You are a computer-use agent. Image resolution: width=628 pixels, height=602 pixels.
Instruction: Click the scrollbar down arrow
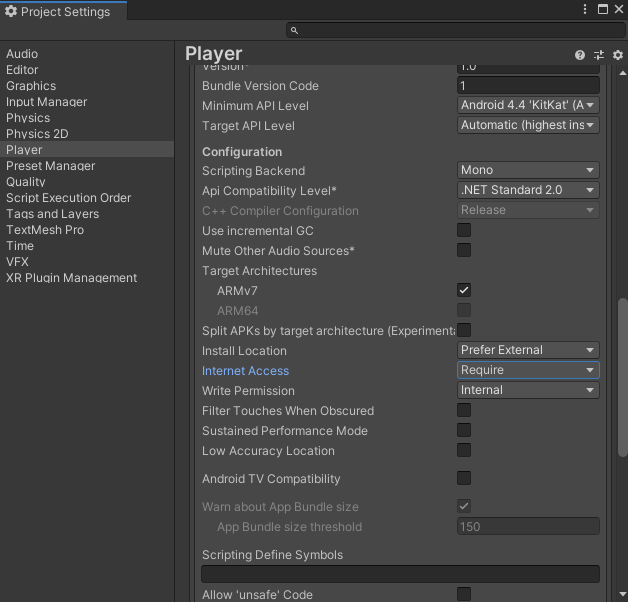[x=622, y=594]
